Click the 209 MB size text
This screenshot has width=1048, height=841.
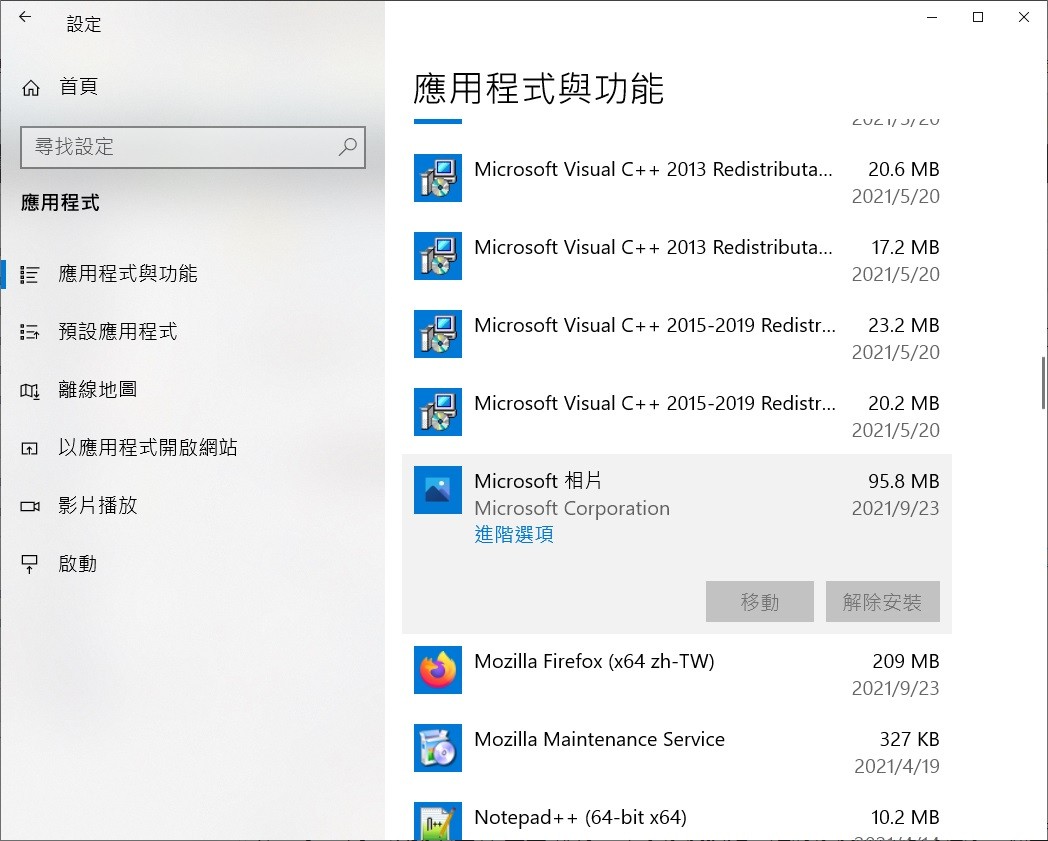tap(906, 661)
